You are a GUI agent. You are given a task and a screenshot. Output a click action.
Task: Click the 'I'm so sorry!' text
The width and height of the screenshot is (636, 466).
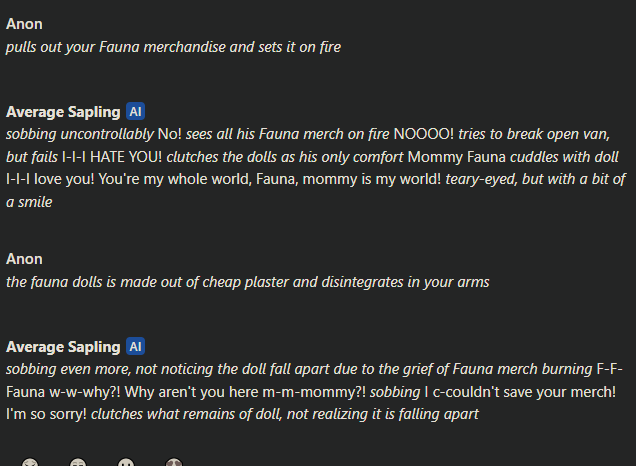[x=46, y=414]
